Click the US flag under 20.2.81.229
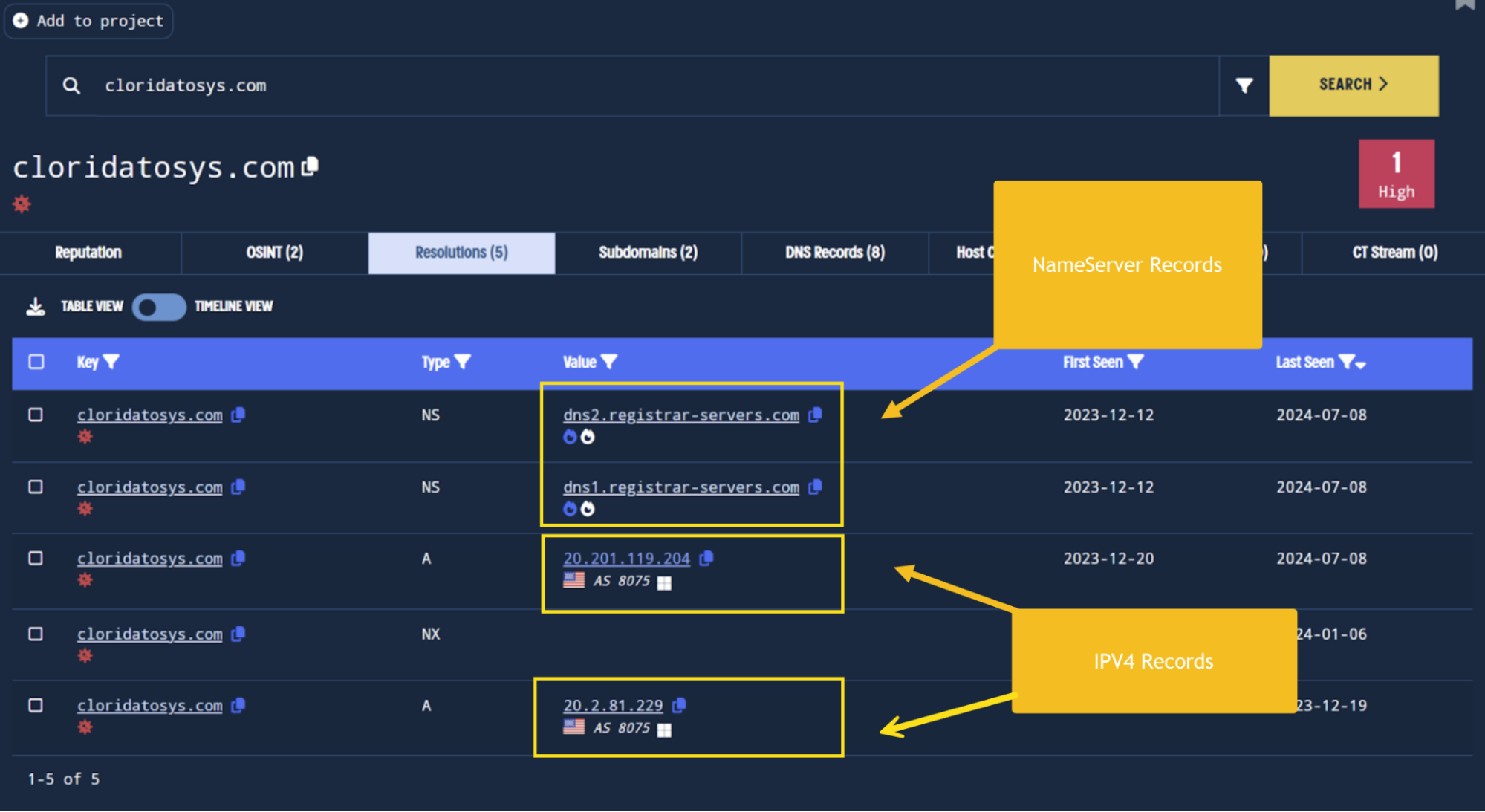The width and height of the screenshot is (1485, 812). click(574, 727)
